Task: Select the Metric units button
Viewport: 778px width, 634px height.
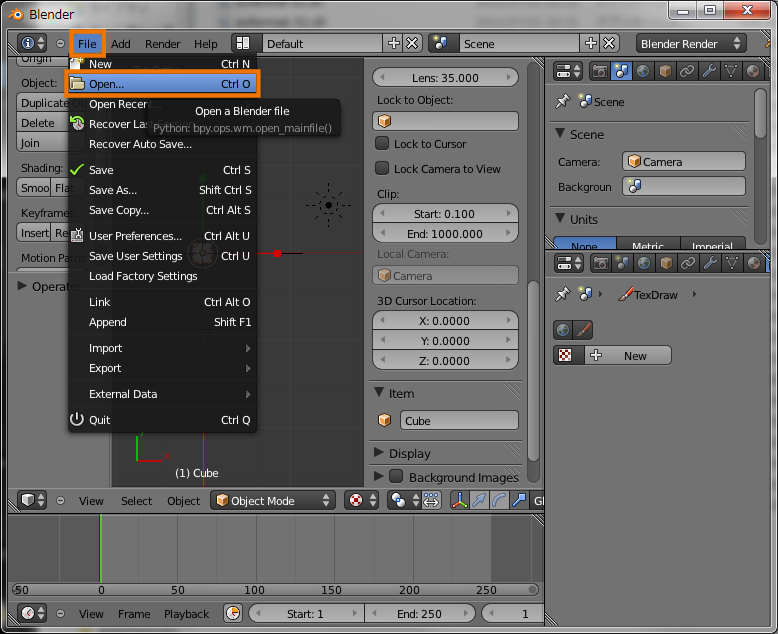Action: [648, 244]
